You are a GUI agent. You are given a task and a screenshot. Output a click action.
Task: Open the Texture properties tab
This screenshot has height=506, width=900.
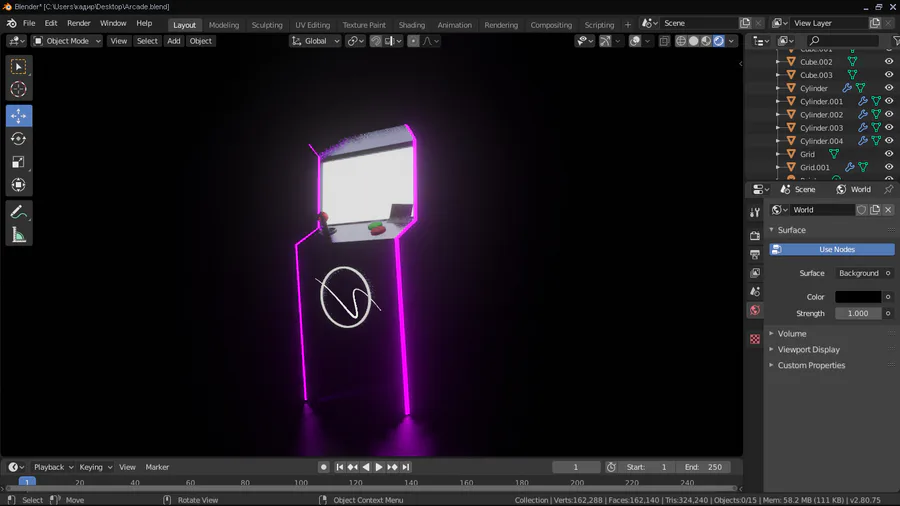click(755, 340)
